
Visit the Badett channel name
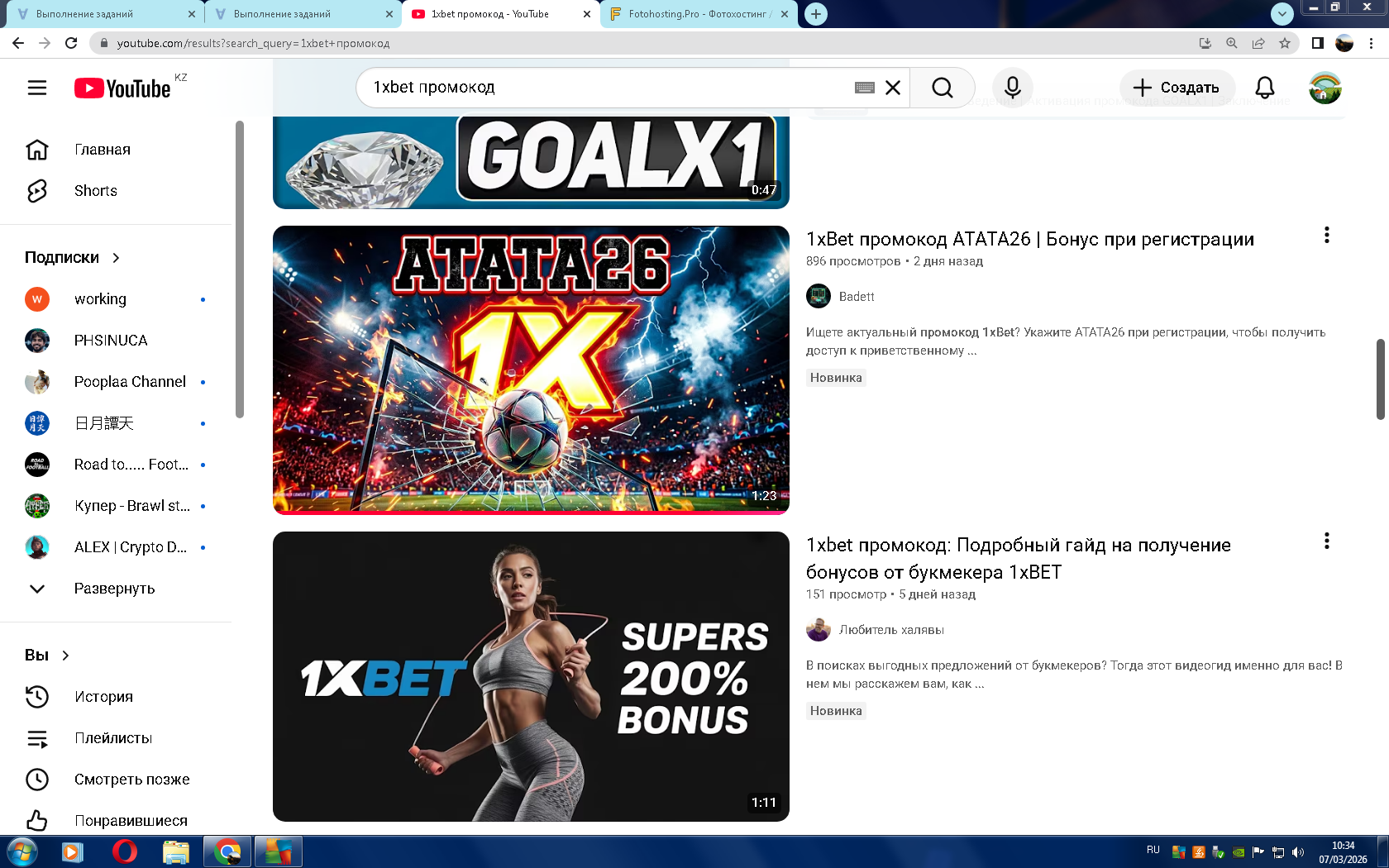coord(857,297)
